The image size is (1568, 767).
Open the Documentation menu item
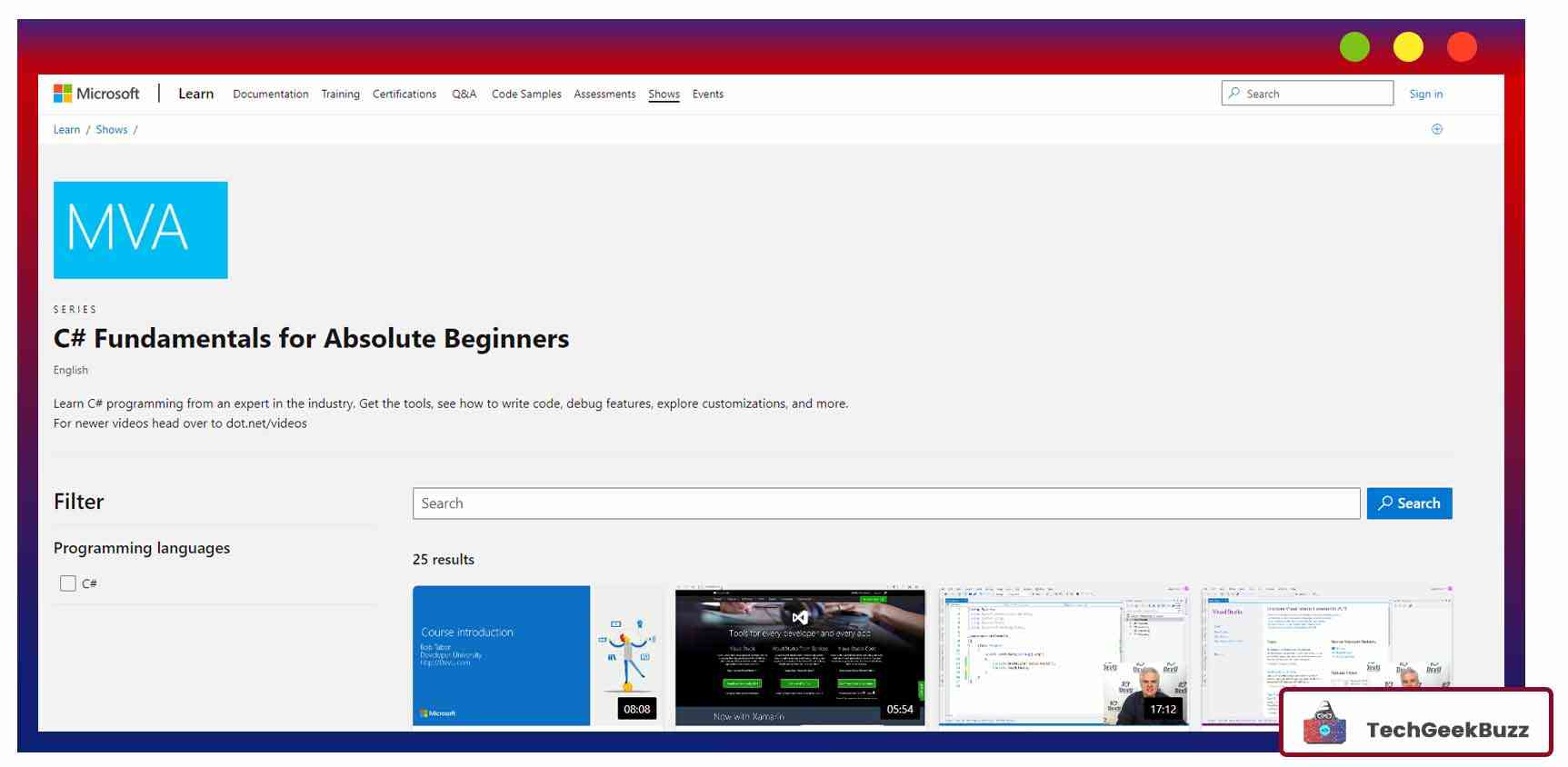pos(270,94)
